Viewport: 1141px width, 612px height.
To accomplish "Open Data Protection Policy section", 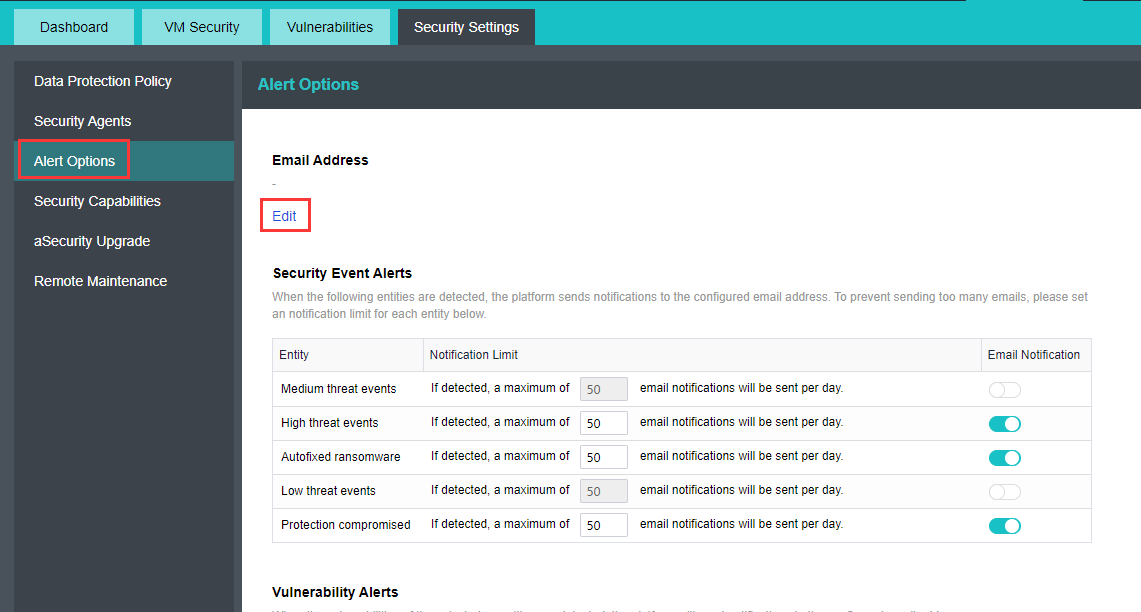I will (x=102, y=81).
